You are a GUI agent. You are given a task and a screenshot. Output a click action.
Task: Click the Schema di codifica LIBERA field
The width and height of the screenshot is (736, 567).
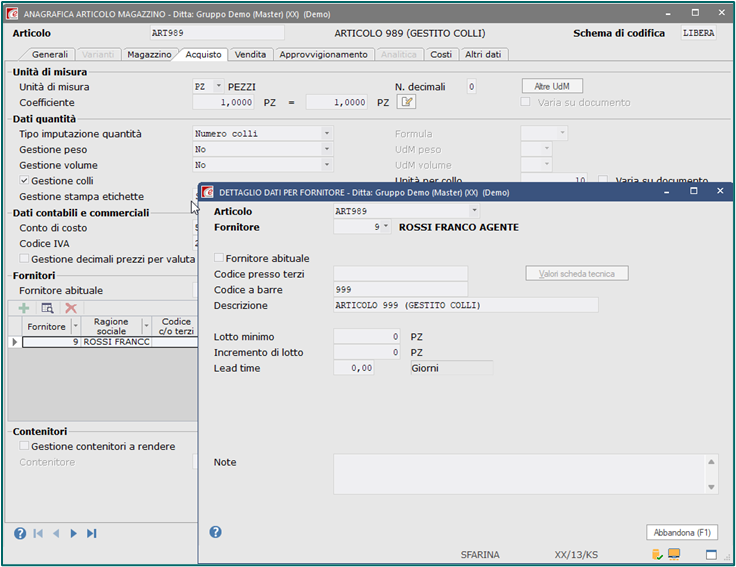coord(698,33)
